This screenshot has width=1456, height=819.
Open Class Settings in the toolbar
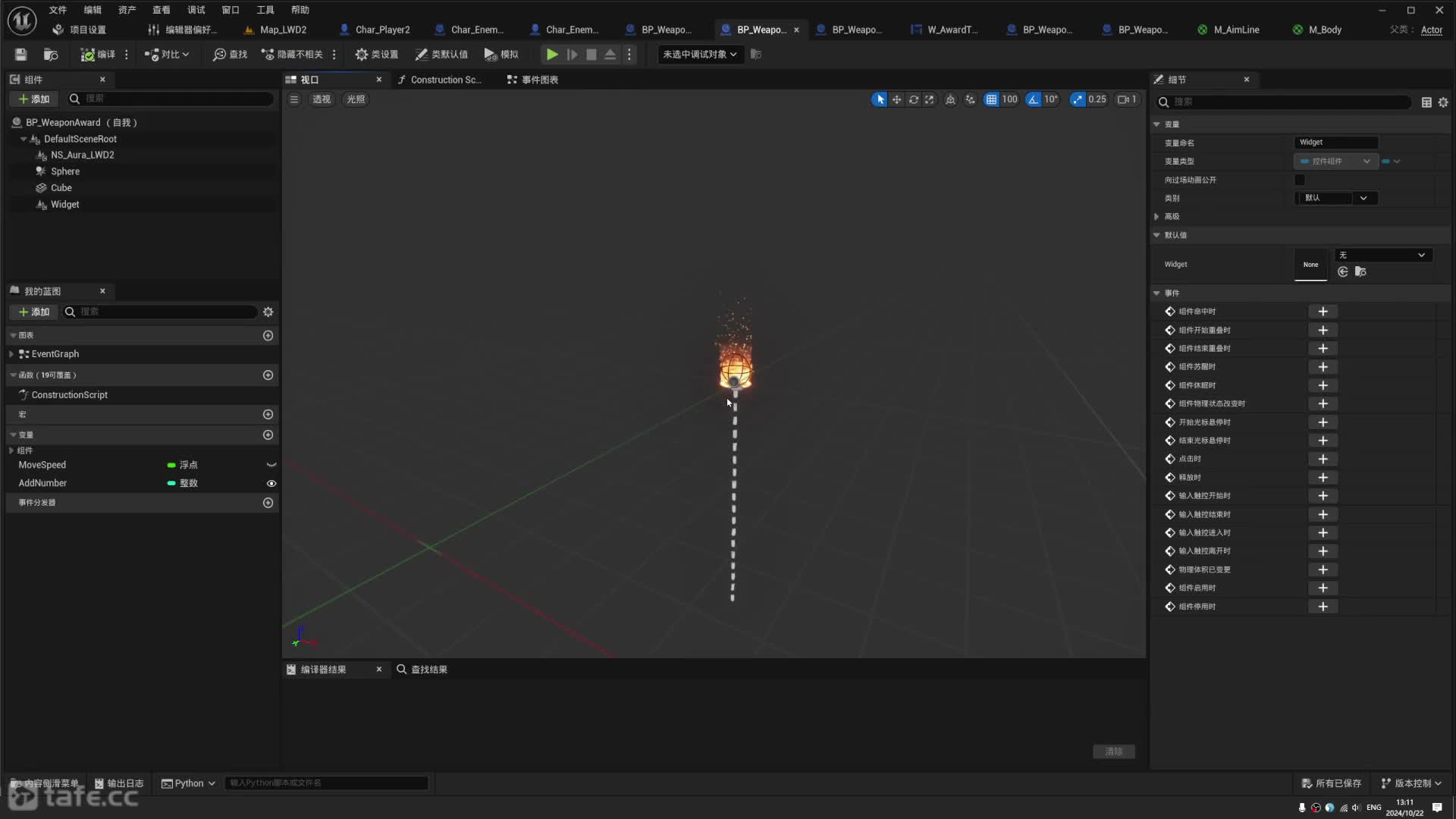(x=377, y=55)
